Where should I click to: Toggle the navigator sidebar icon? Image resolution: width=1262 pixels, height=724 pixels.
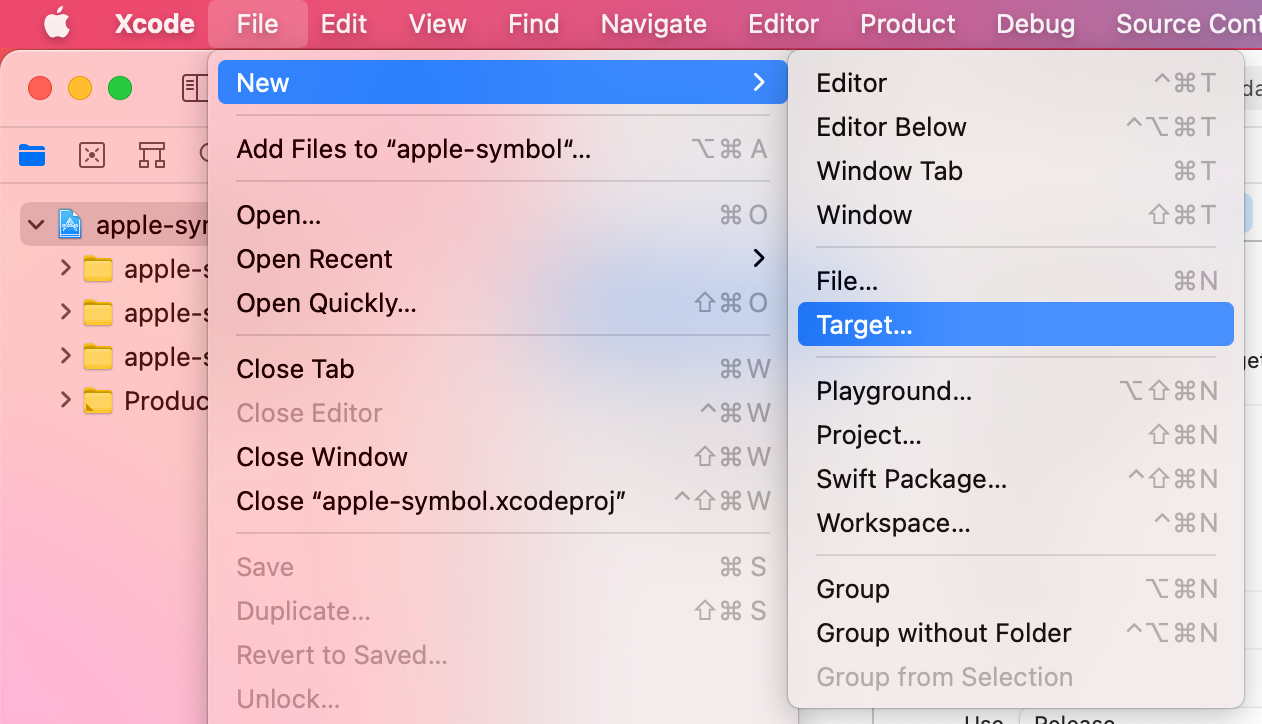click(x=194, y=88)
